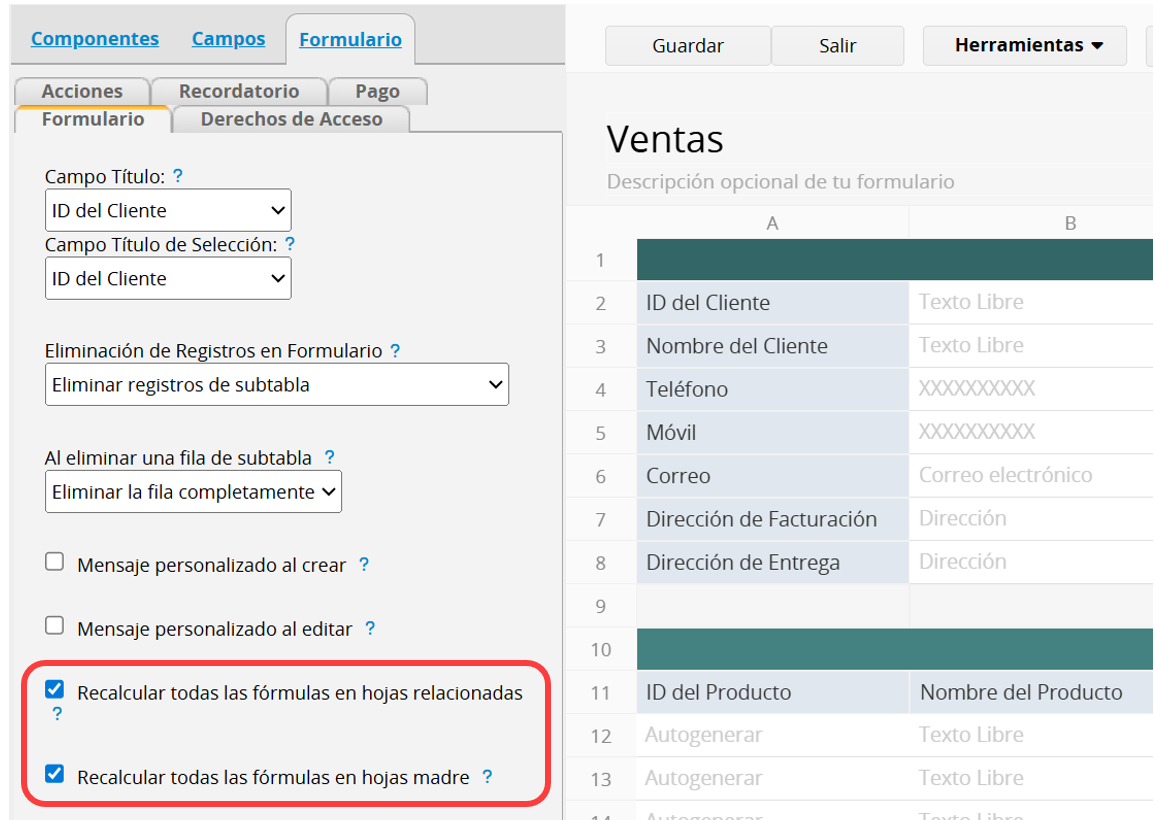Click help icon for recalcular fórmulas en hojas madre

[x=487, y=776]
